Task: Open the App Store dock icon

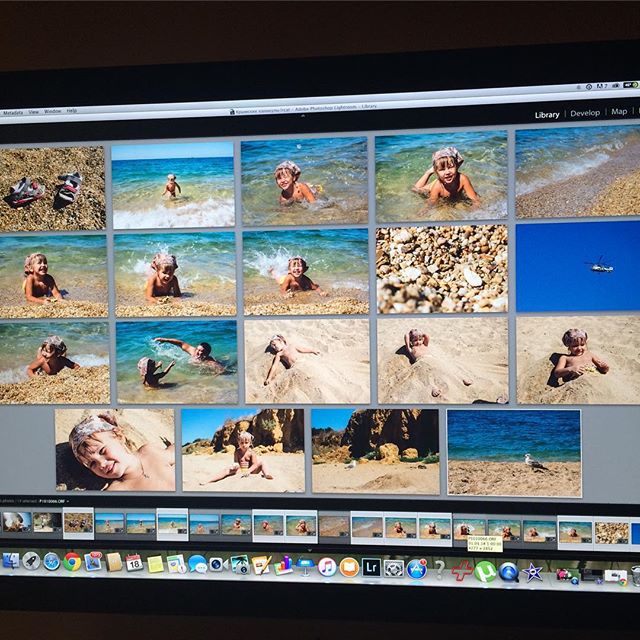Action: click(x=417, y=568)
